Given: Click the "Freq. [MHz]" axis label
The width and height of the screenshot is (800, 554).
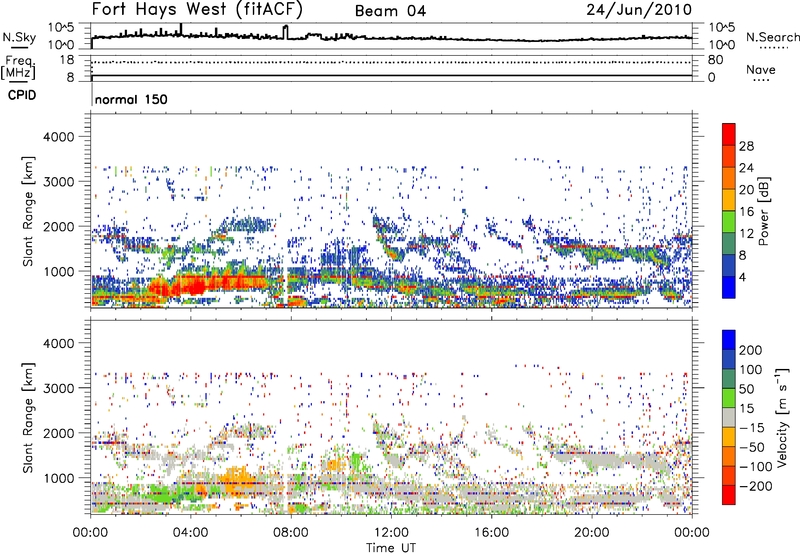Looking at the screenshot, I should 18,67.
